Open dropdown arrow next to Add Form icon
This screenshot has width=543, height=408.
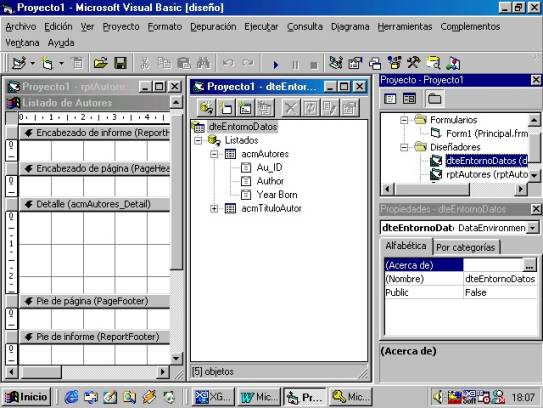pyautogui.click(x=61, y=63)
